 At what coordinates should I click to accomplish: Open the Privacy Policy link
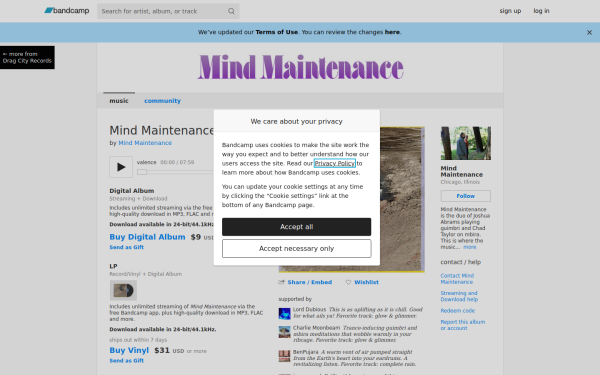click(335, 163)
